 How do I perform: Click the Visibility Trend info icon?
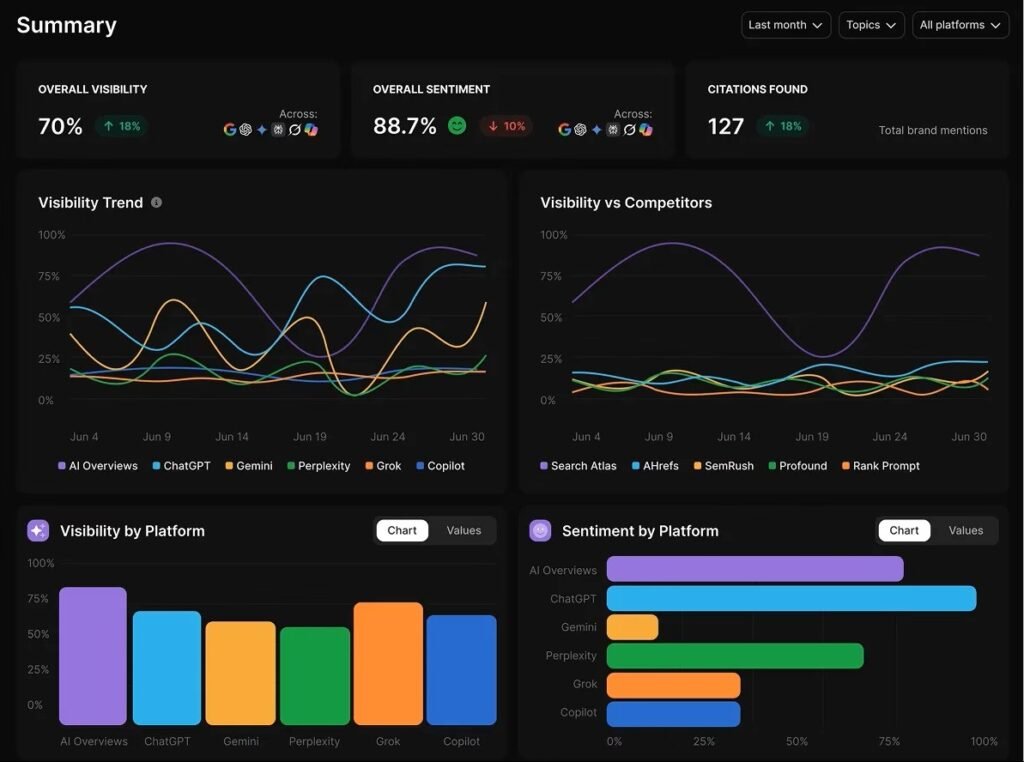(156, 203)
